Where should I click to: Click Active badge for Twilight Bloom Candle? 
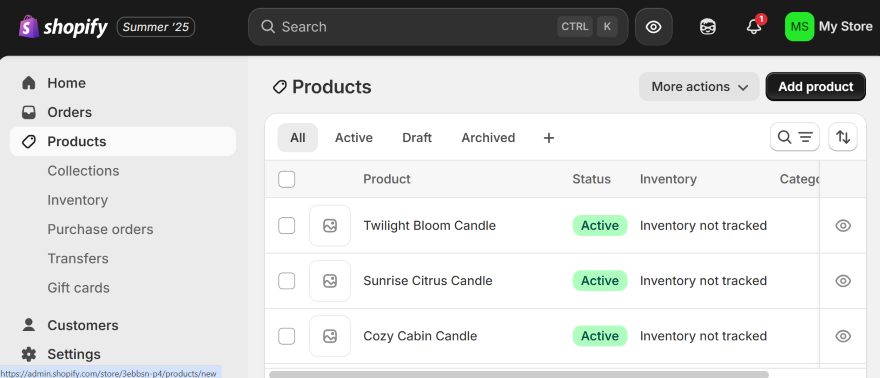pyautogui.click(x=600, y=225)
